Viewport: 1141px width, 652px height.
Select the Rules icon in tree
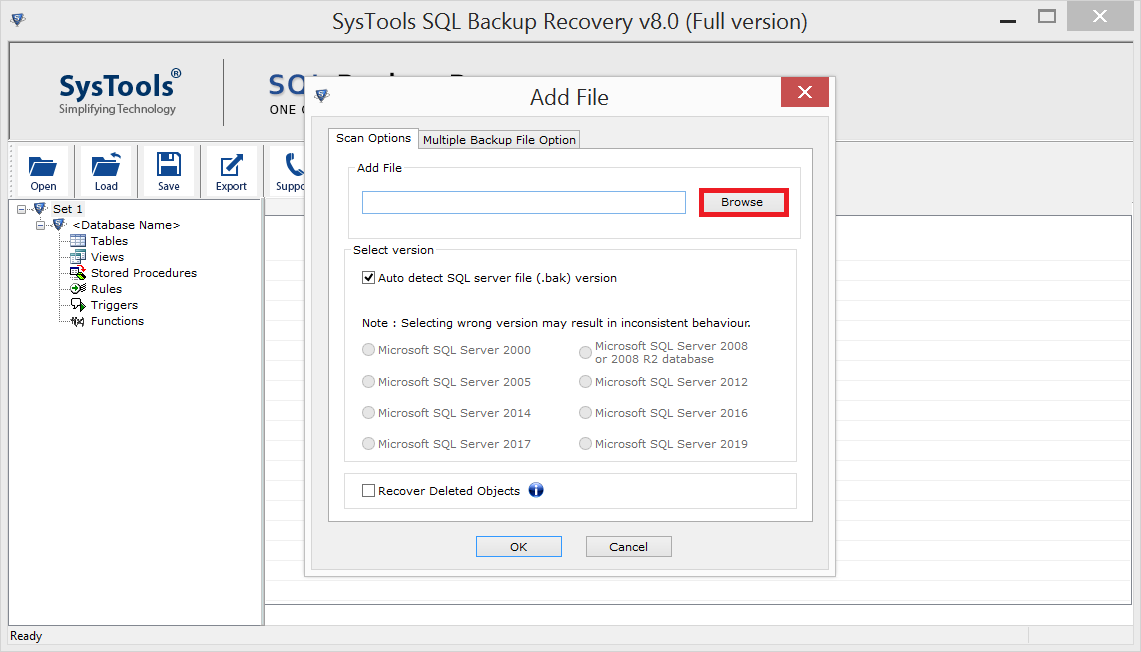77,289
